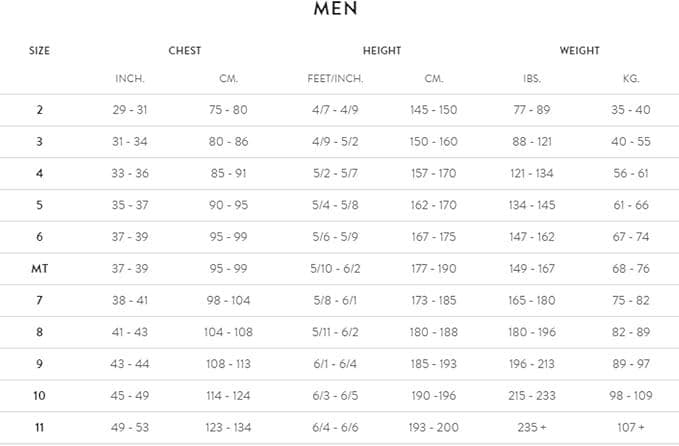Click the MEN heading title

point(337,10)
